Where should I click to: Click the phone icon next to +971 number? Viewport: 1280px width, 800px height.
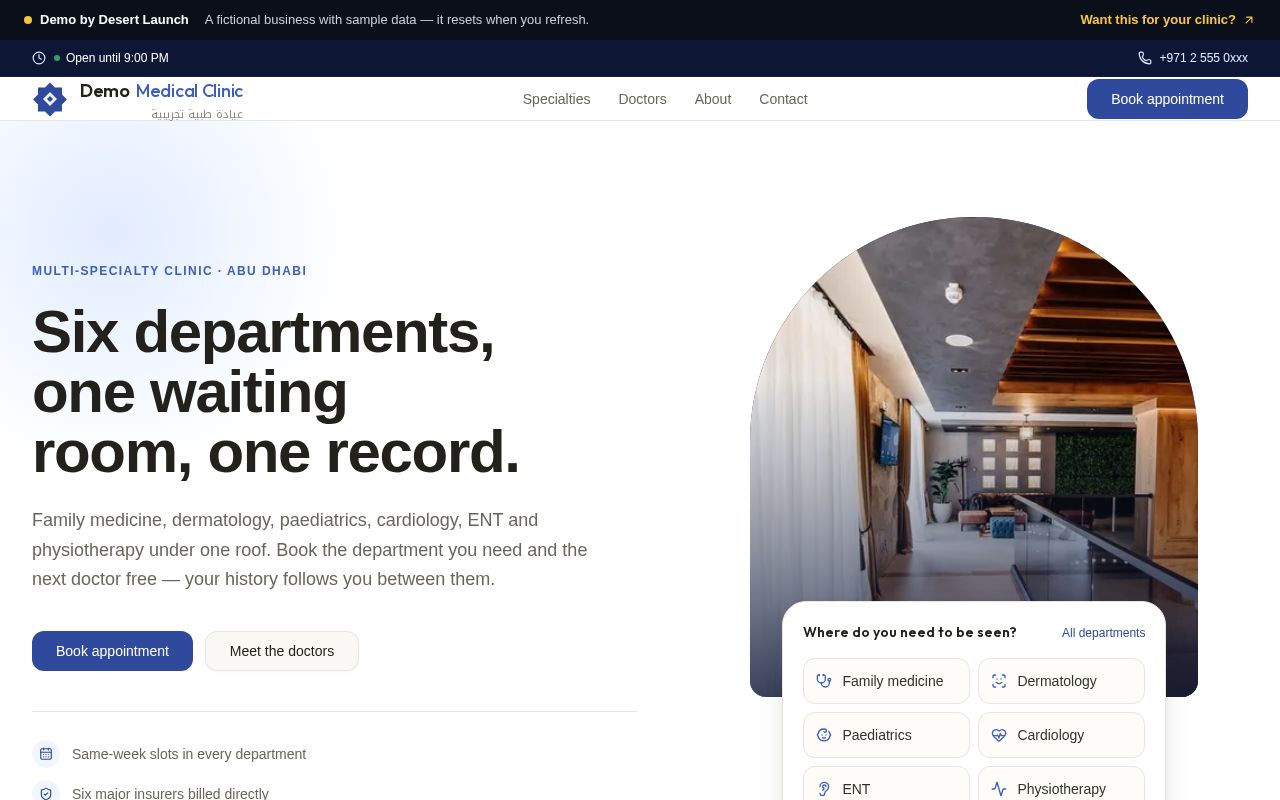tap(1145, 58)
